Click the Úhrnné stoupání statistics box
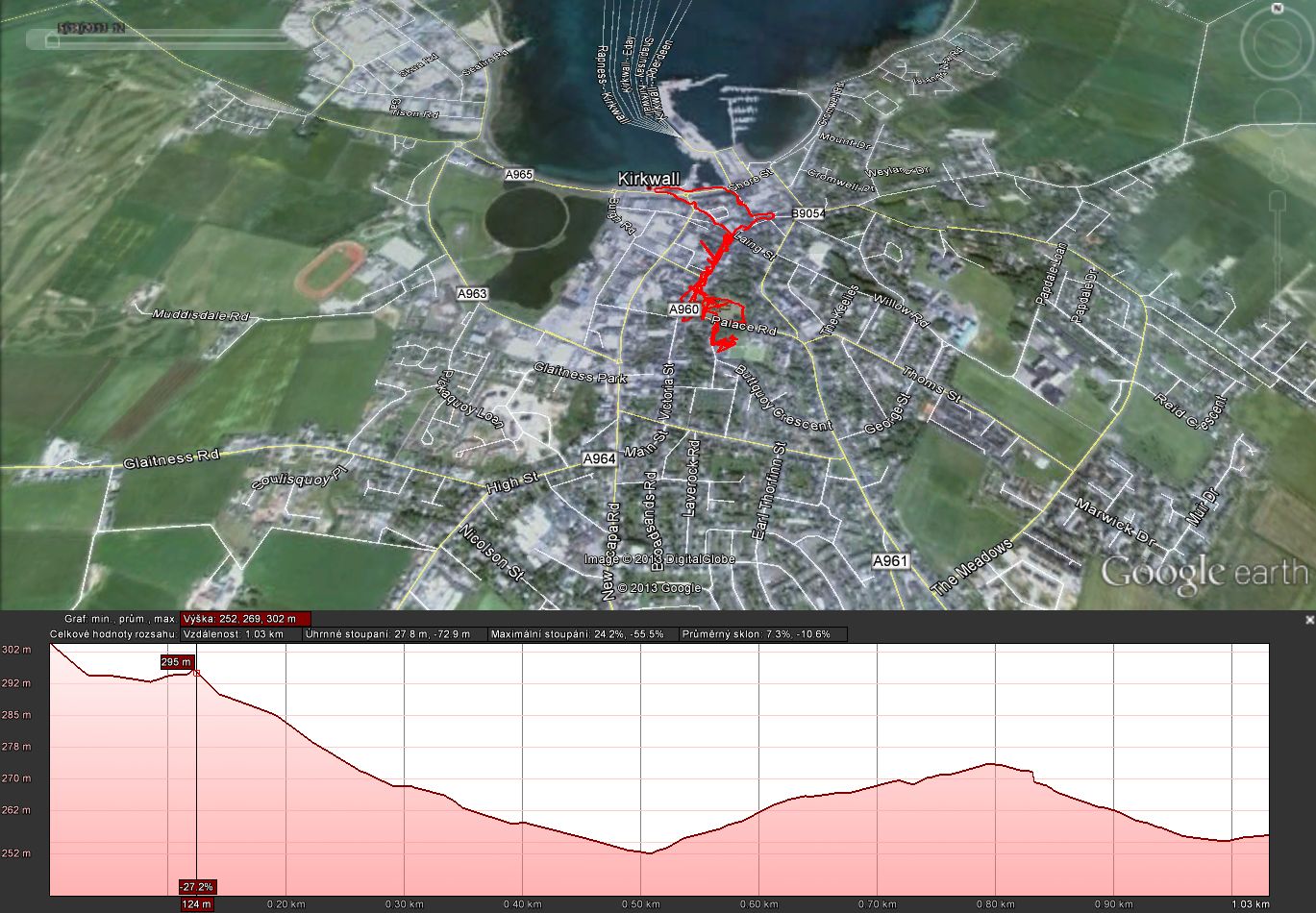Viewport: 1316px width, 913px height. (394, 635)
